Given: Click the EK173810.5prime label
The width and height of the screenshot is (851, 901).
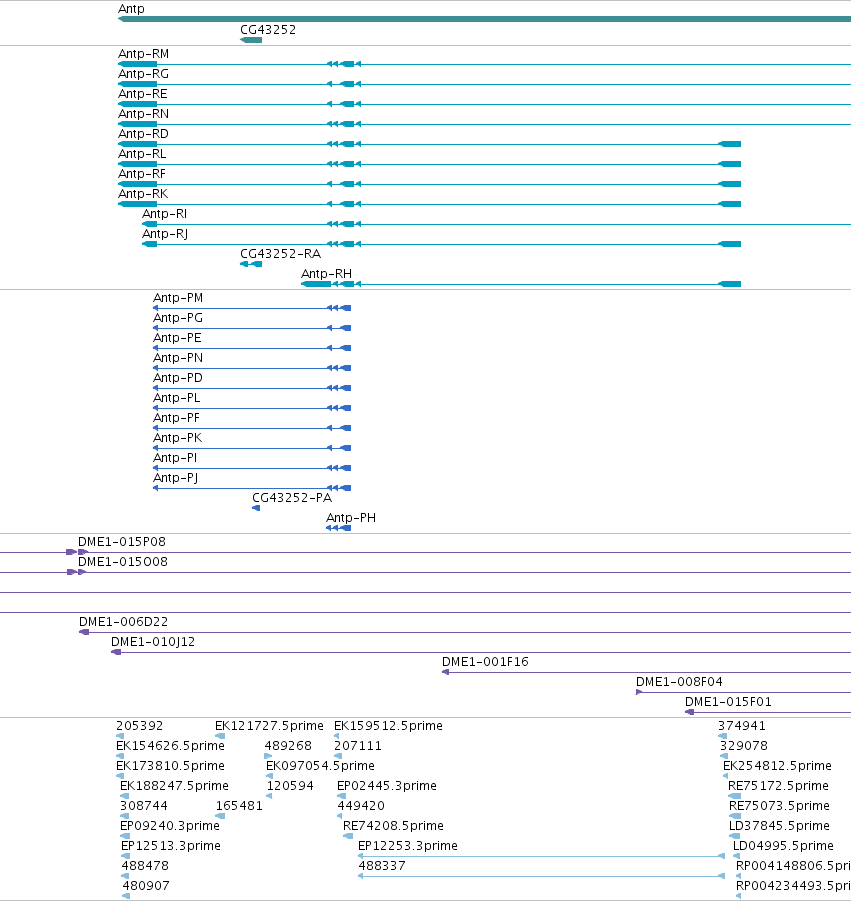Looking at the screenshot, I should [170, 766].
